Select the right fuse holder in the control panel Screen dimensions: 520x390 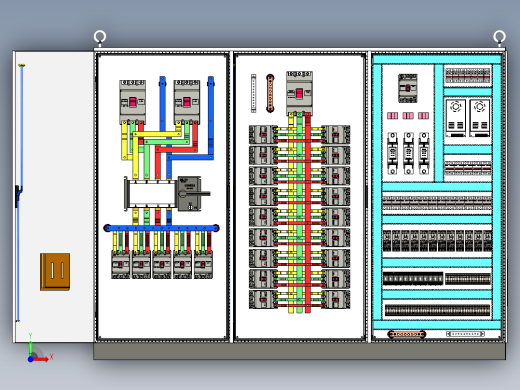click(x=424, y=153)
